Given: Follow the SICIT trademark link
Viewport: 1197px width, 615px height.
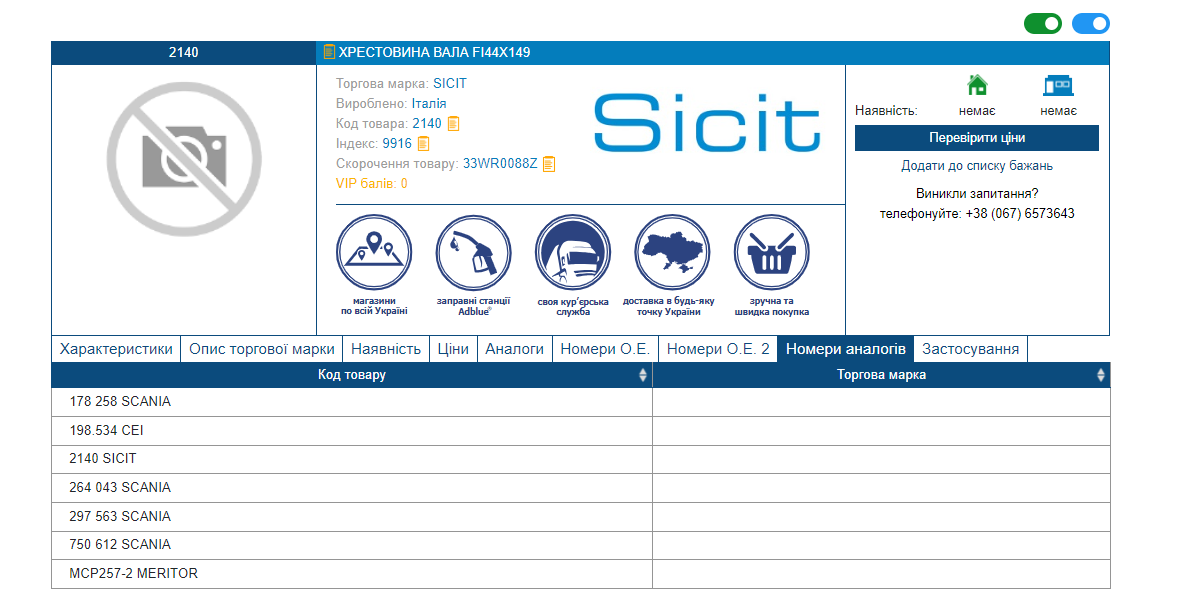Looking at the screenshot, I should pos(450,84).
